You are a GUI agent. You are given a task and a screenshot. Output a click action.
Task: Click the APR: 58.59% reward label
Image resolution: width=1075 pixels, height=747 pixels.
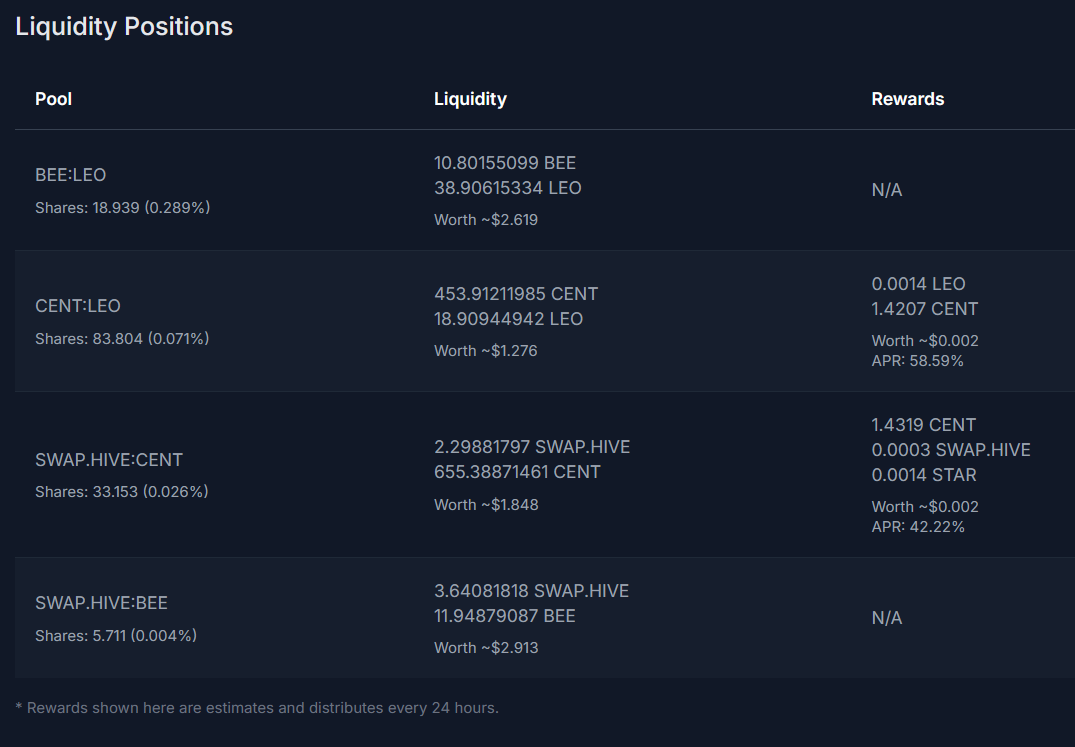click(x=917, y=361)
